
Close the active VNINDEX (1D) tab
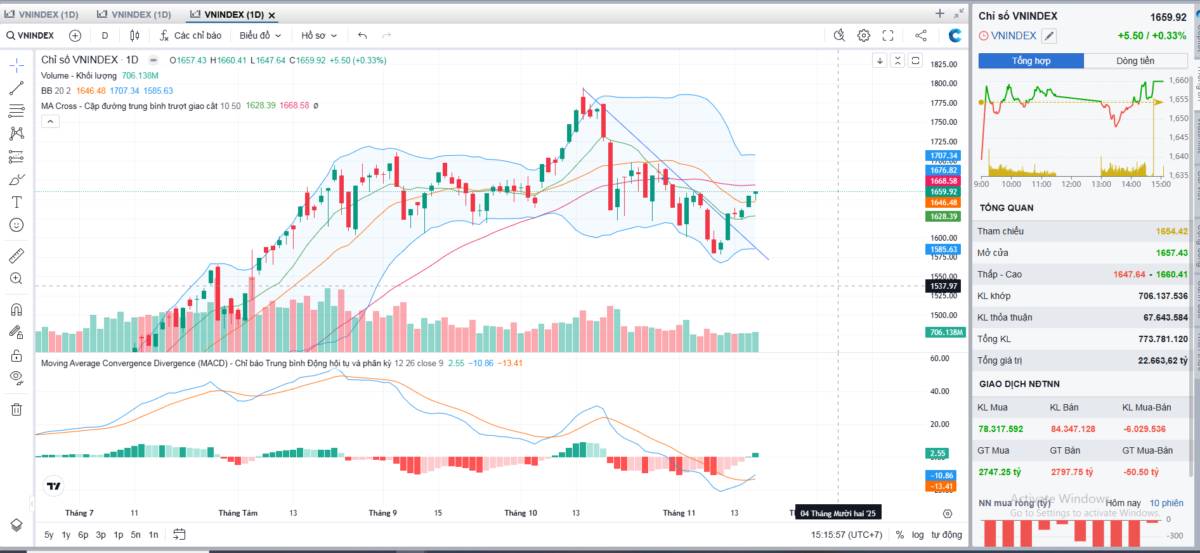click(272, 15)
